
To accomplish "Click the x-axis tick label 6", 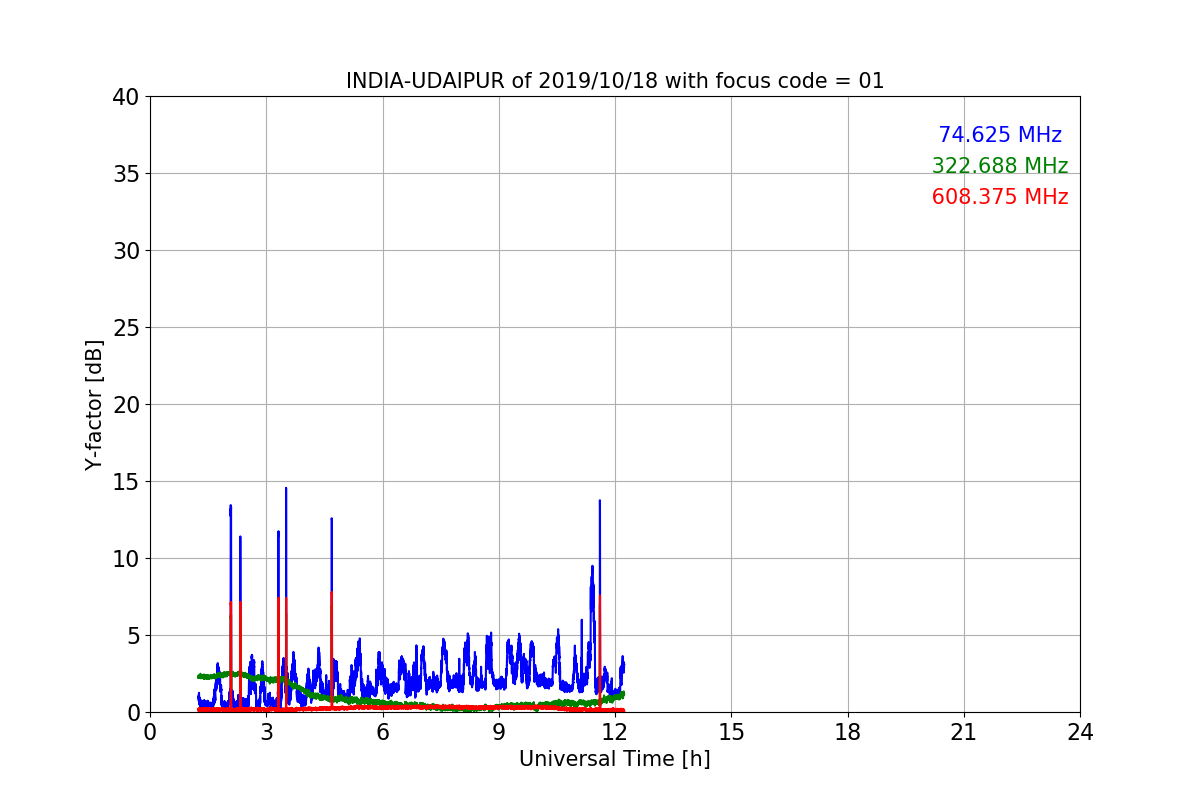I will point(383,732).
